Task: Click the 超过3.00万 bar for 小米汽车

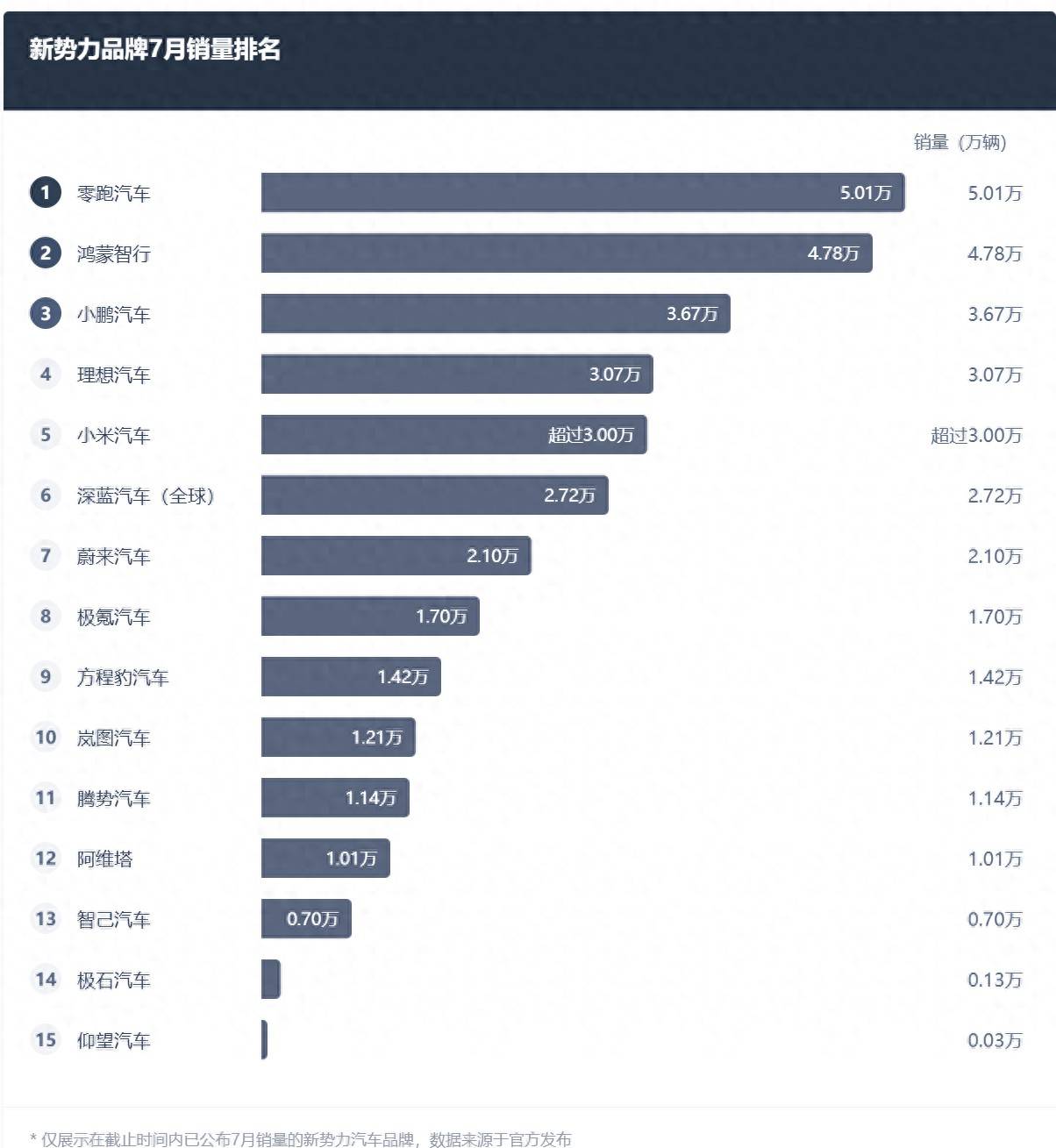Action: (453, 434)
